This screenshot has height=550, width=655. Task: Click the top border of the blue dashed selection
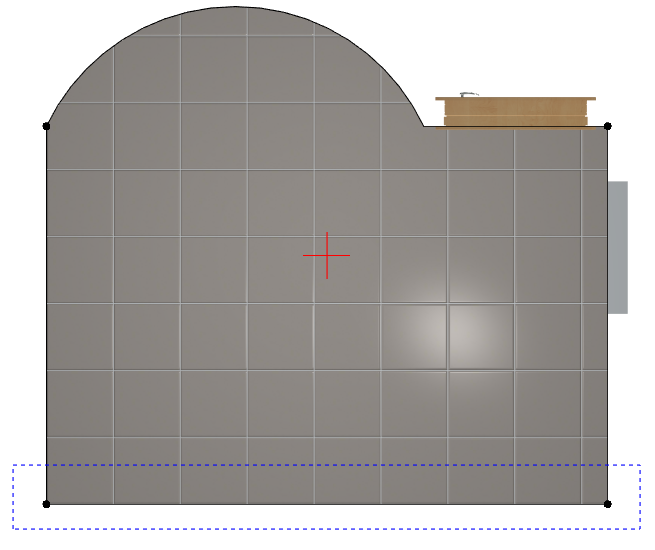click(x=327, y=465)
